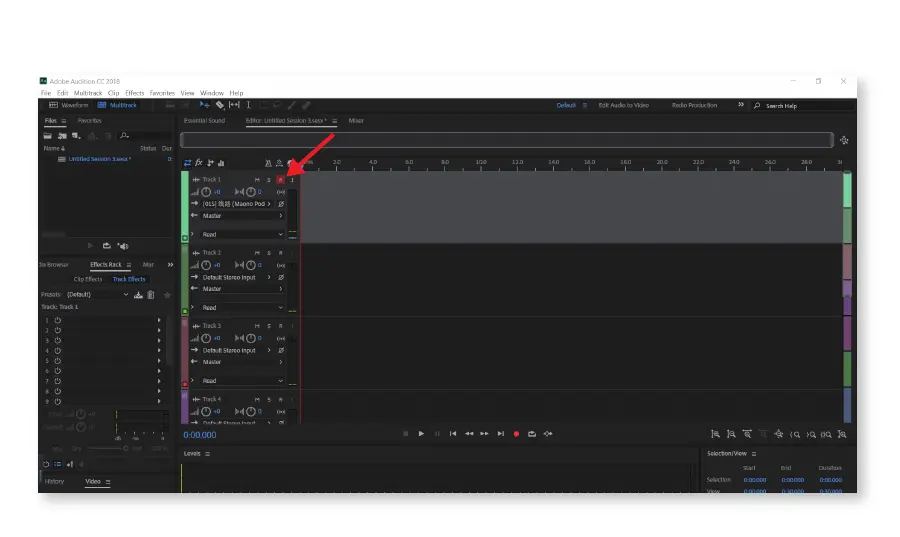900x537 pixels.
Task: Switch to the Waveform view button
Action: point(69,105)
